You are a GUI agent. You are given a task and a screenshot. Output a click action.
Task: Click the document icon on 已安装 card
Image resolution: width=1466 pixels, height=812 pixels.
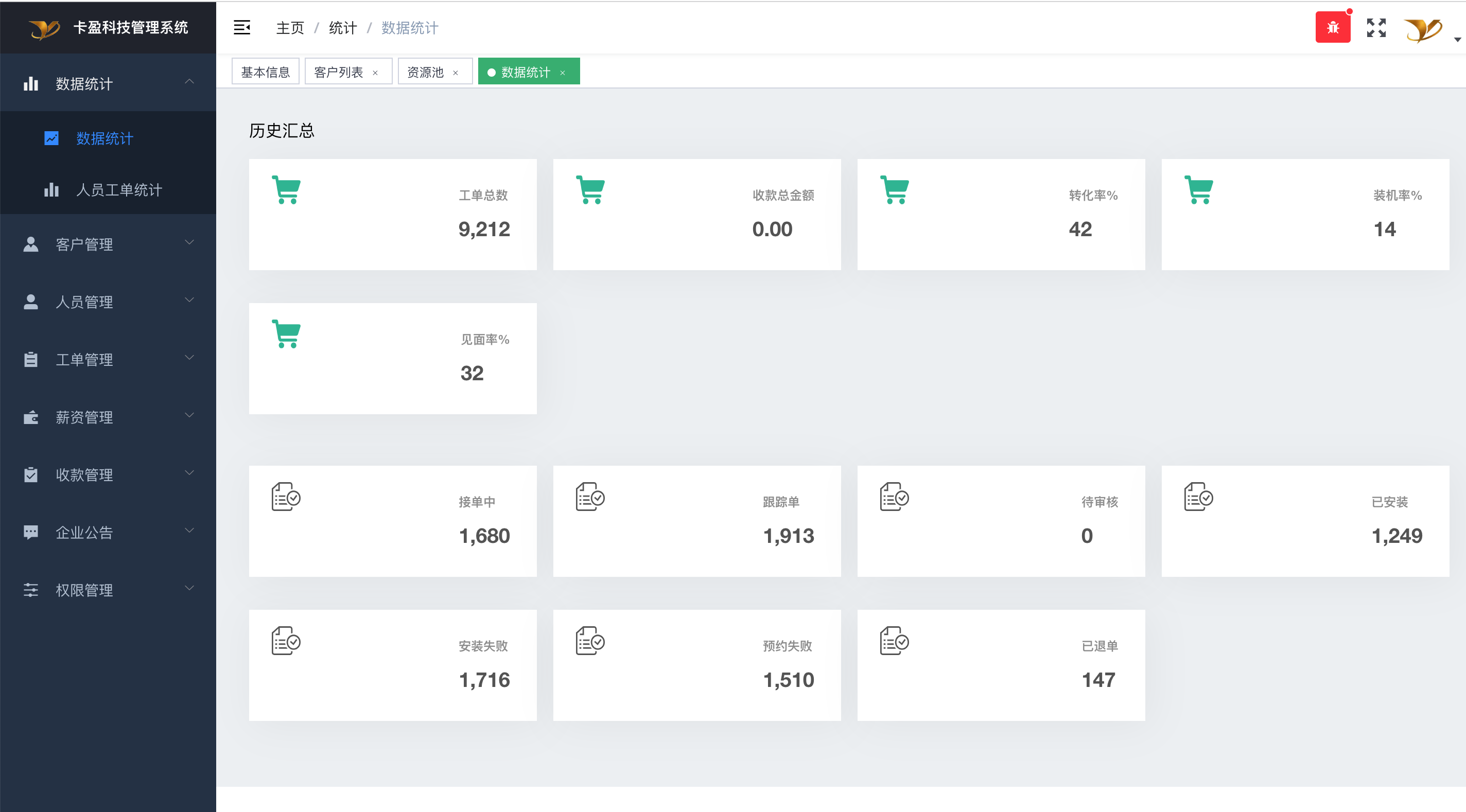tap(1198, 496)
